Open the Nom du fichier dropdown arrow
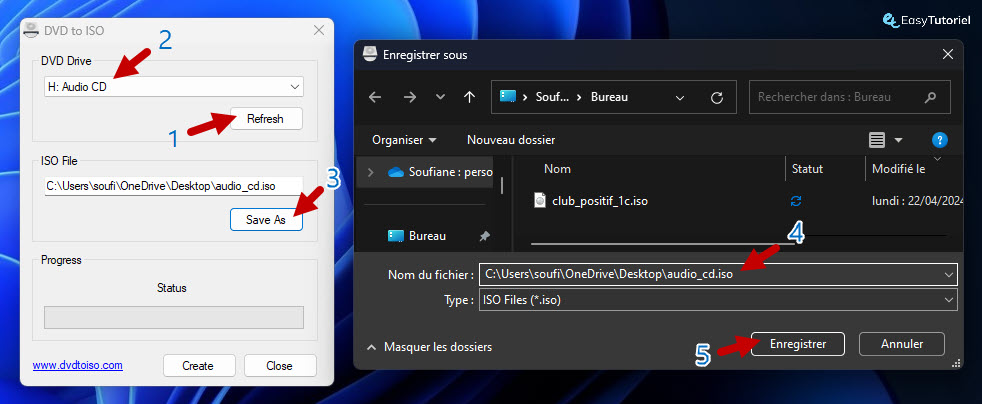 948,274
